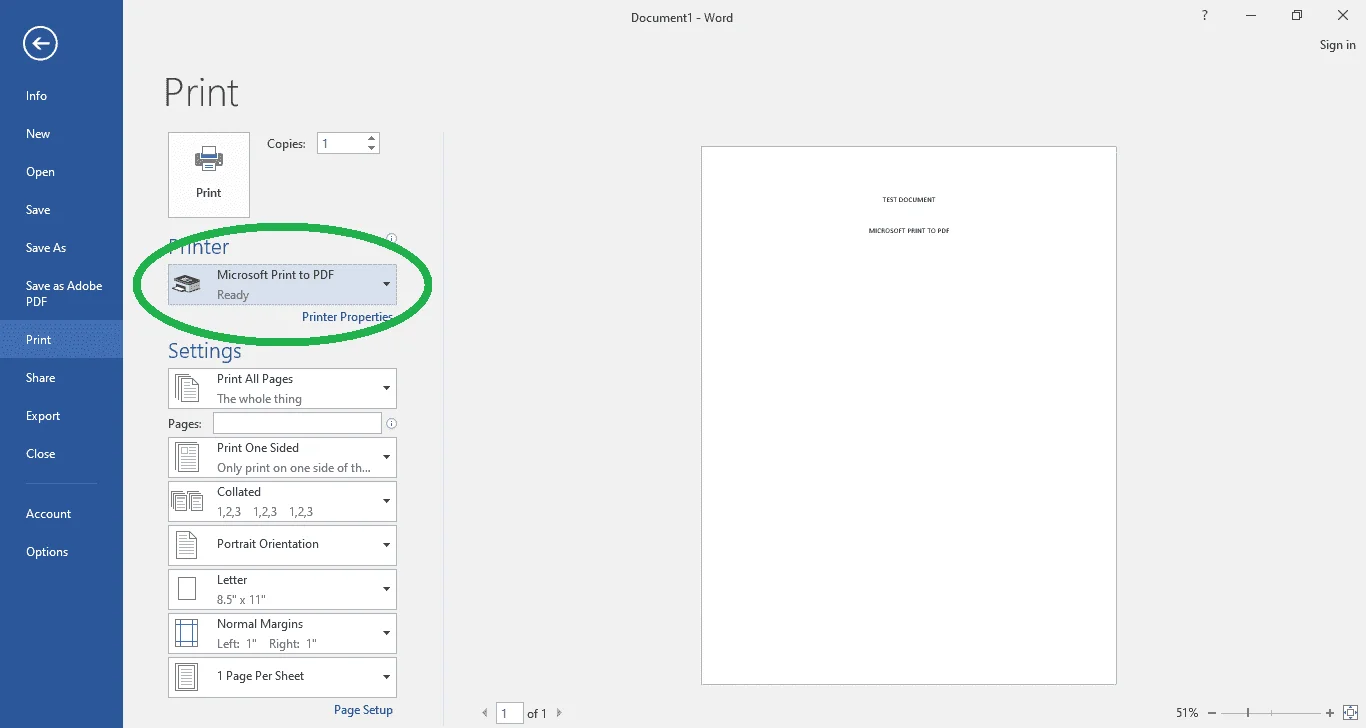Expand the Print One Sided dropdown
This screenshot has height=728, width=1366.
click(282, 457)
